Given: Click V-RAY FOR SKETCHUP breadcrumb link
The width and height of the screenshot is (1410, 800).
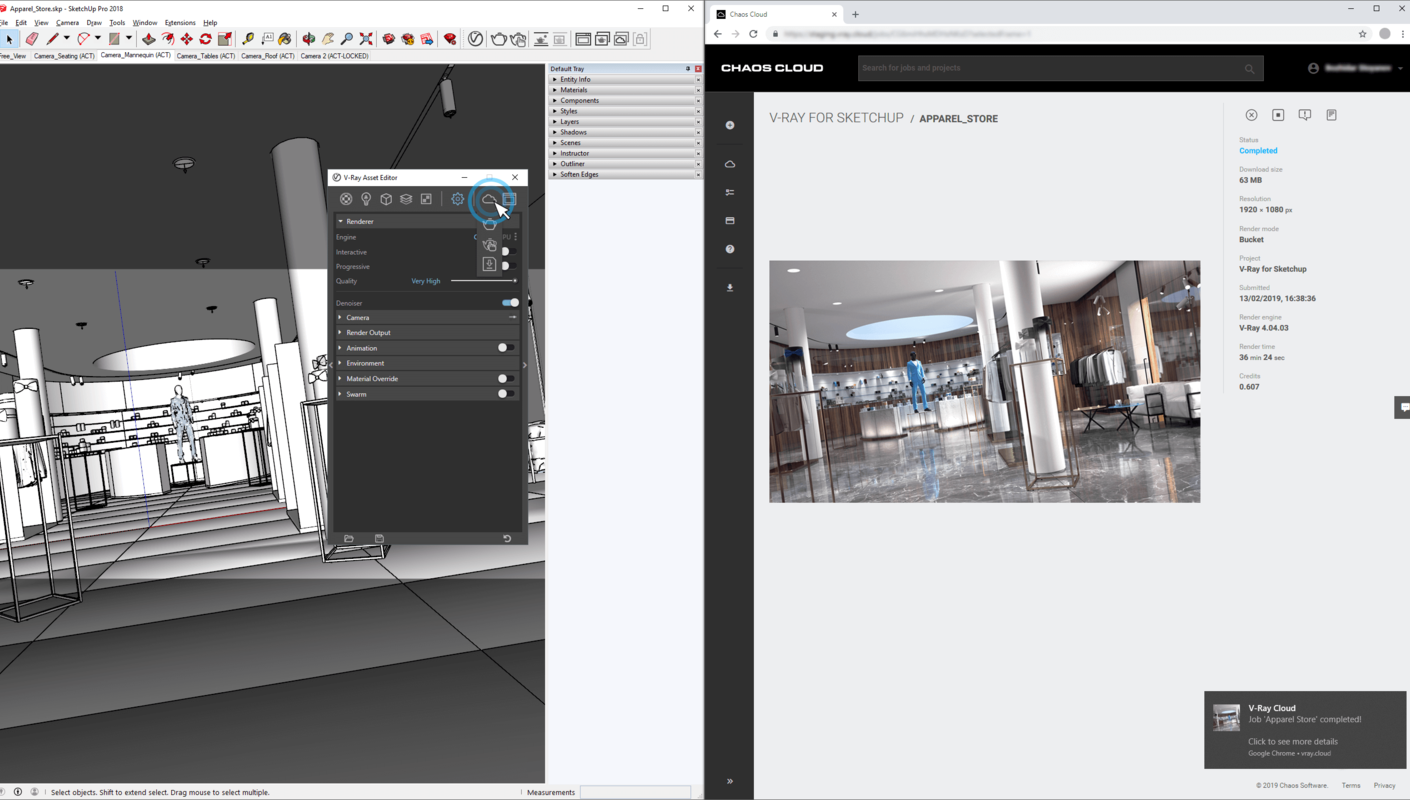Looking at the screenshot, I should (836, 118).
